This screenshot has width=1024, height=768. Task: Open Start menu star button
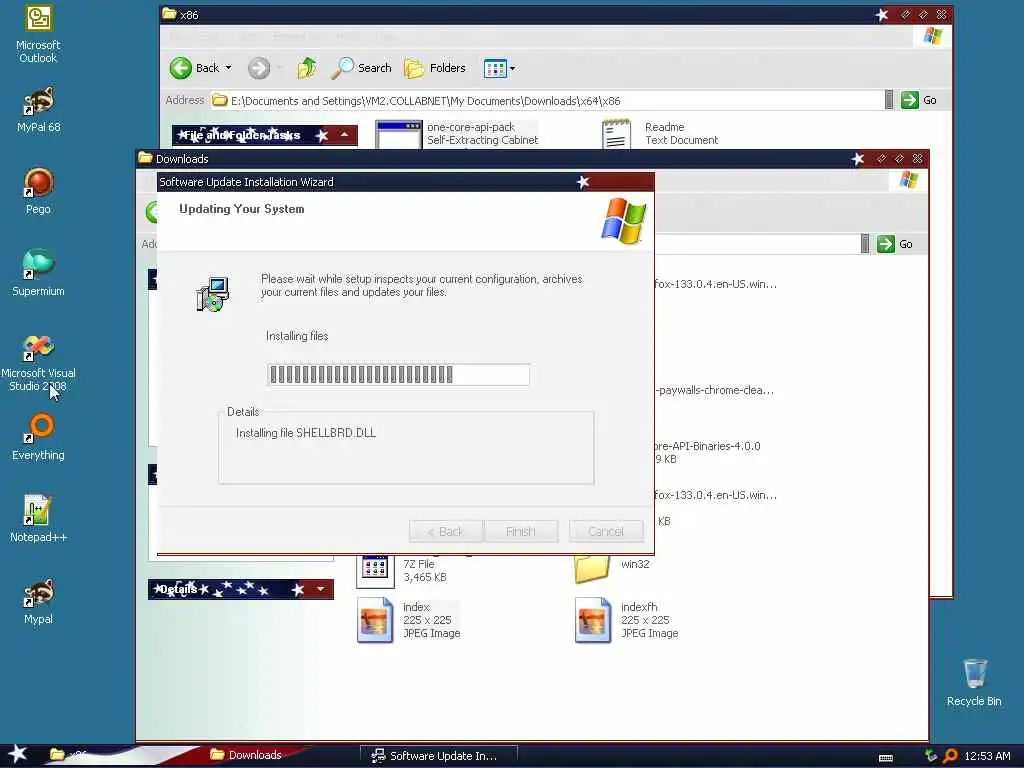click(x=18, y=755)
